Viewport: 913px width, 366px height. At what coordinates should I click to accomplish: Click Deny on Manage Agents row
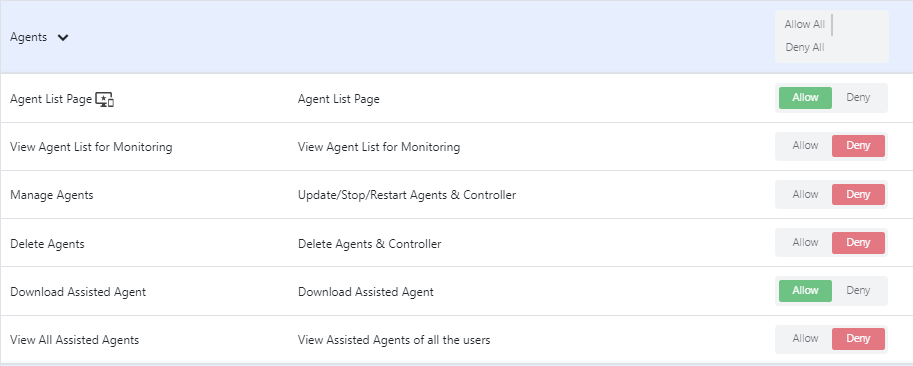858,194
